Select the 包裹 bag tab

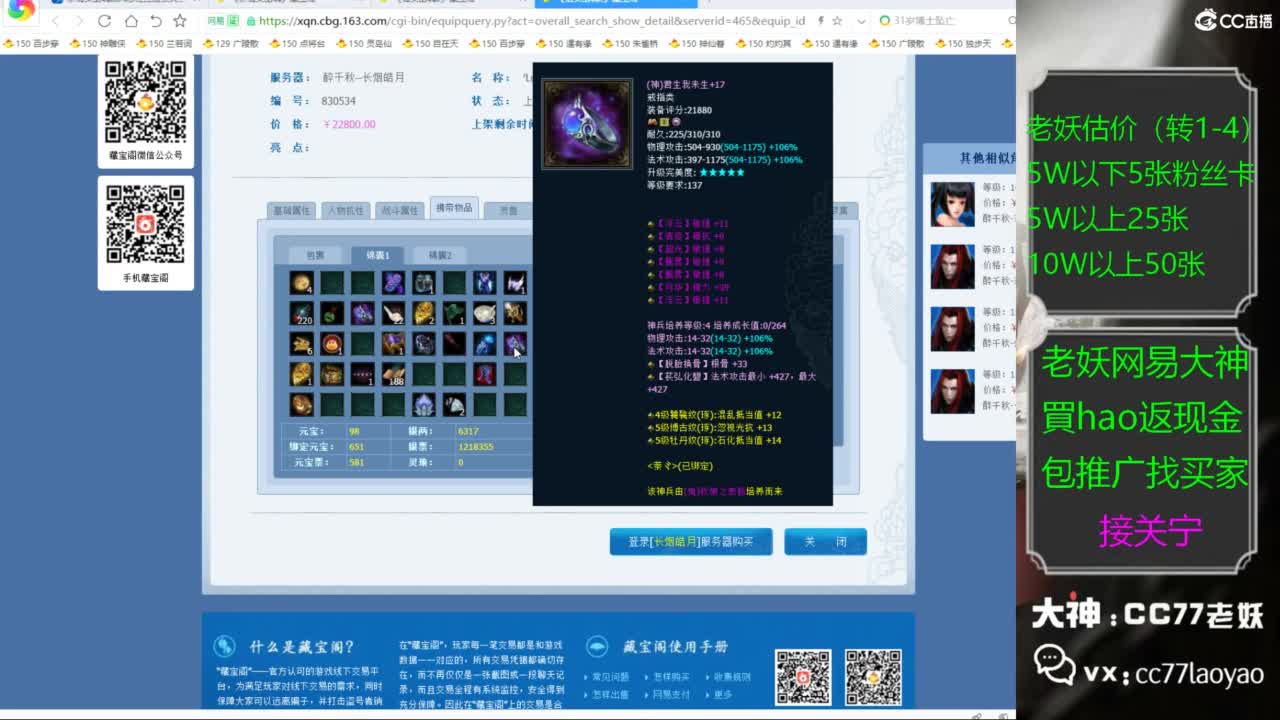[315, 255]
